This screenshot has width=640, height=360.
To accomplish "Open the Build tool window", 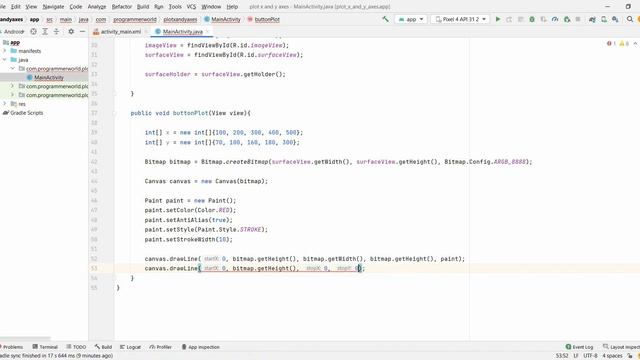I will tap(103, 347).
